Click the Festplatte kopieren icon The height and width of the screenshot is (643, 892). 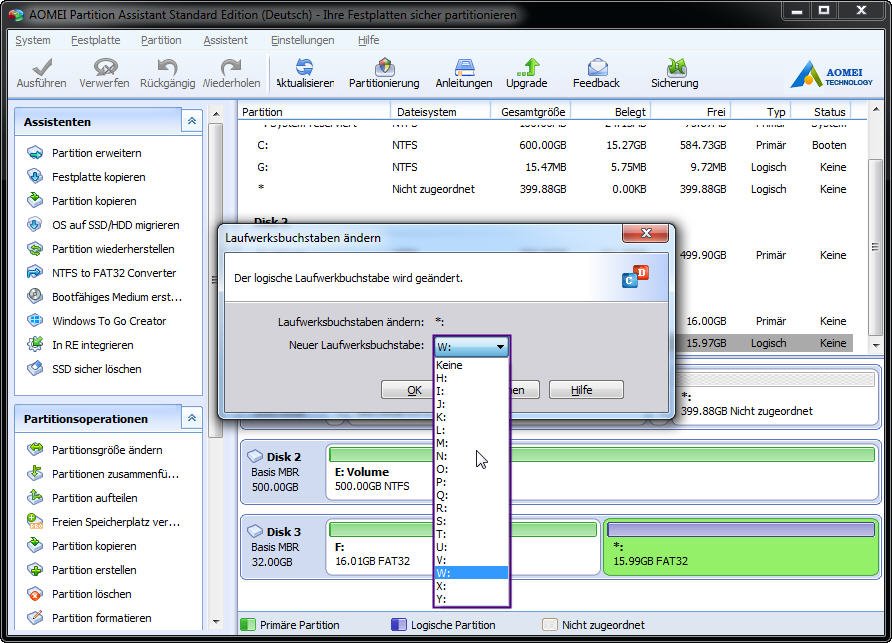(x=35, y=176)
